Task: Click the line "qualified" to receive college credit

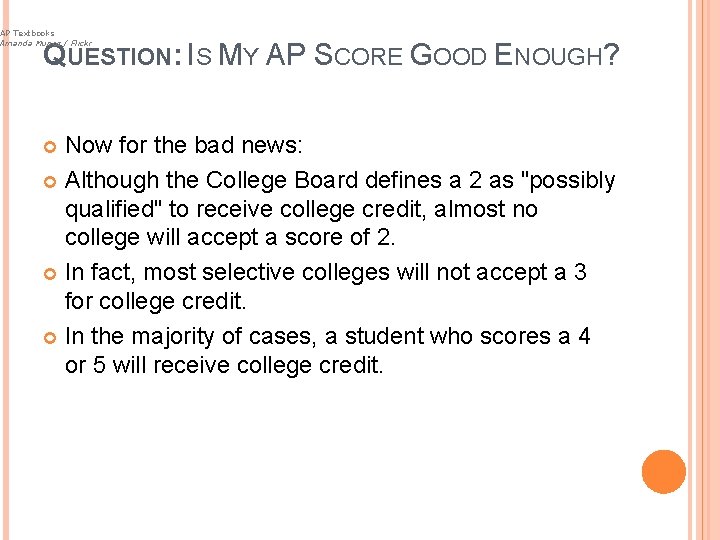Action: (x=301, y=210)
